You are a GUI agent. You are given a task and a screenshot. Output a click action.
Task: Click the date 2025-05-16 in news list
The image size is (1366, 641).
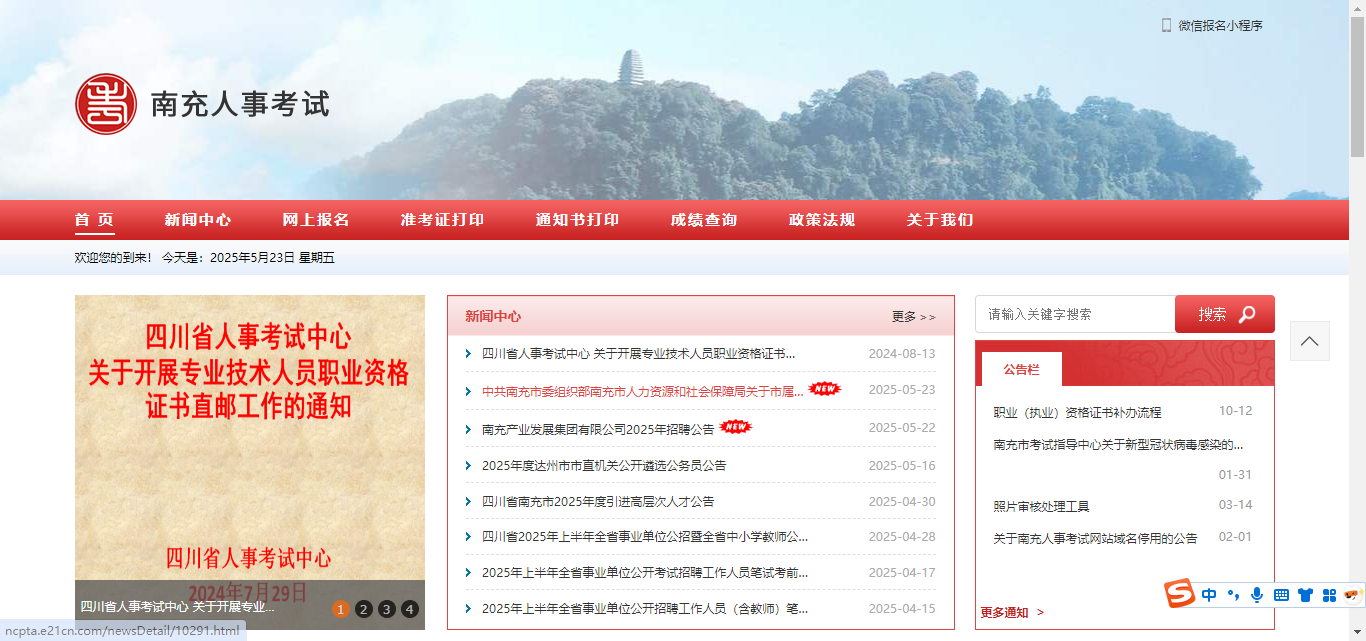(x=902, y=465)
